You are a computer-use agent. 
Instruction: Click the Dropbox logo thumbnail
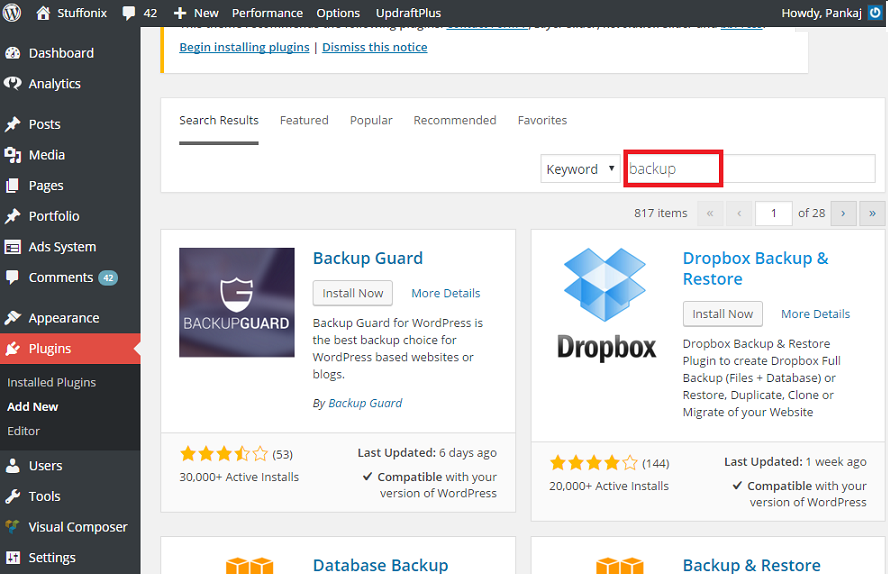[606, 305]
